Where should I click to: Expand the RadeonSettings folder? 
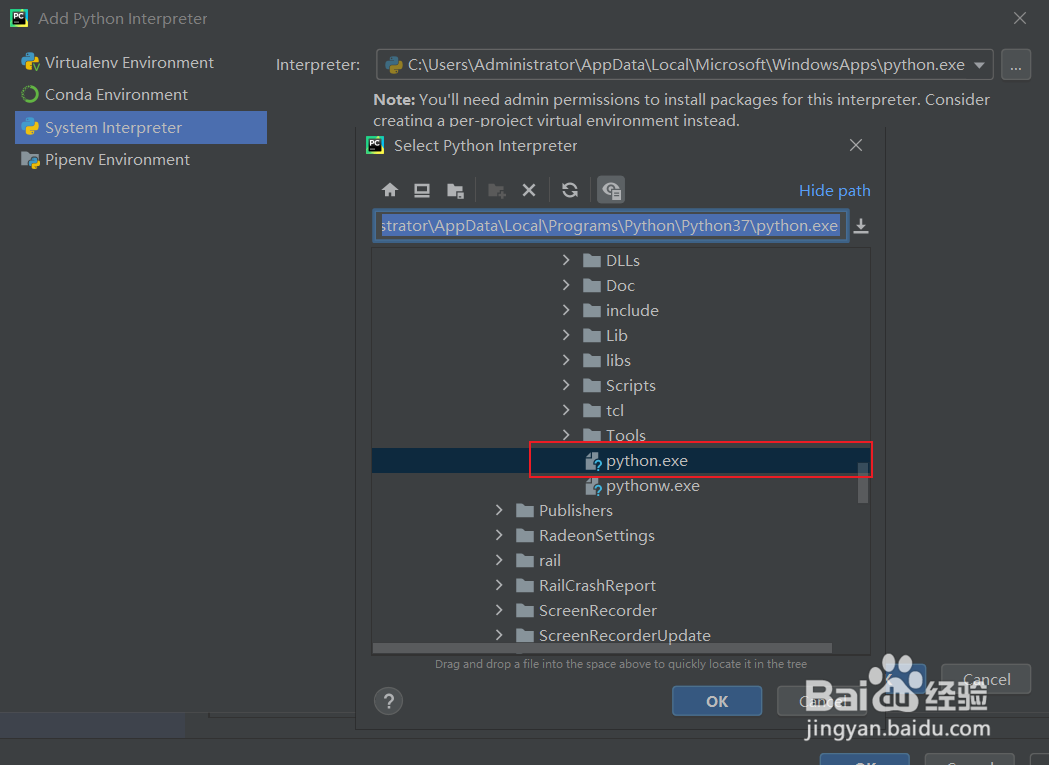tap(499, 535)
